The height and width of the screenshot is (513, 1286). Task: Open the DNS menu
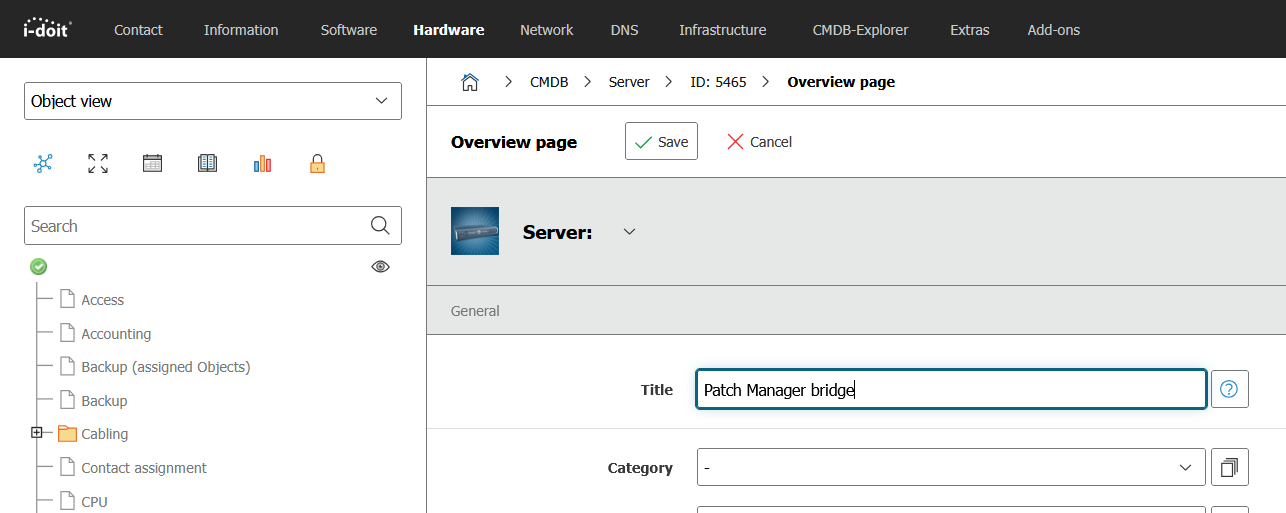click(624, 29)
